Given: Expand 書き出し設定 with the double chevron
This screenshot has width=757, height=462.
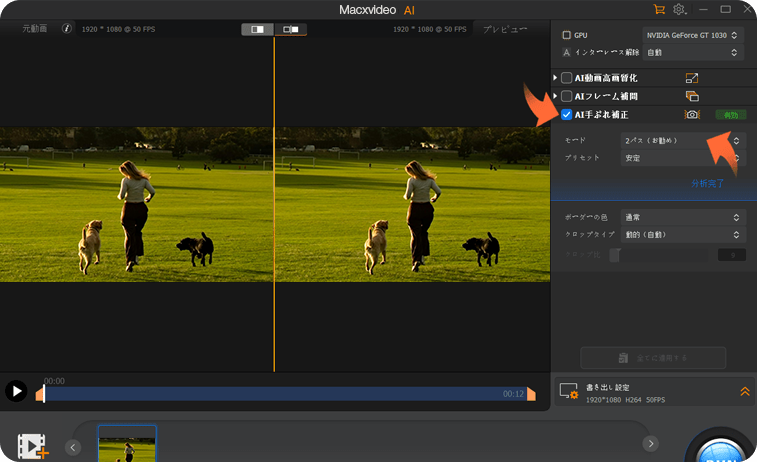Looking at the screenshot, I should [x=745, y=392].
